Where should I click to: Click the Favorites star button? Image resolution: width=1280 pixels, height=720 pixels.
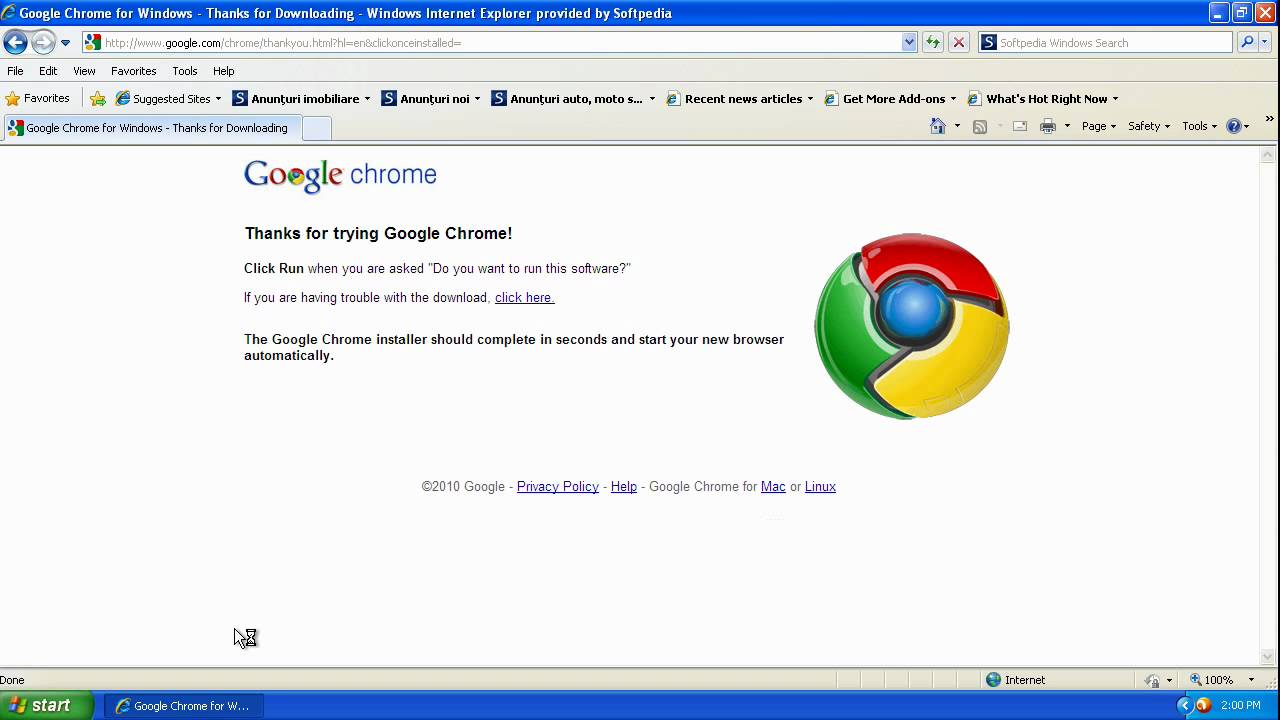tap(38, 98)
